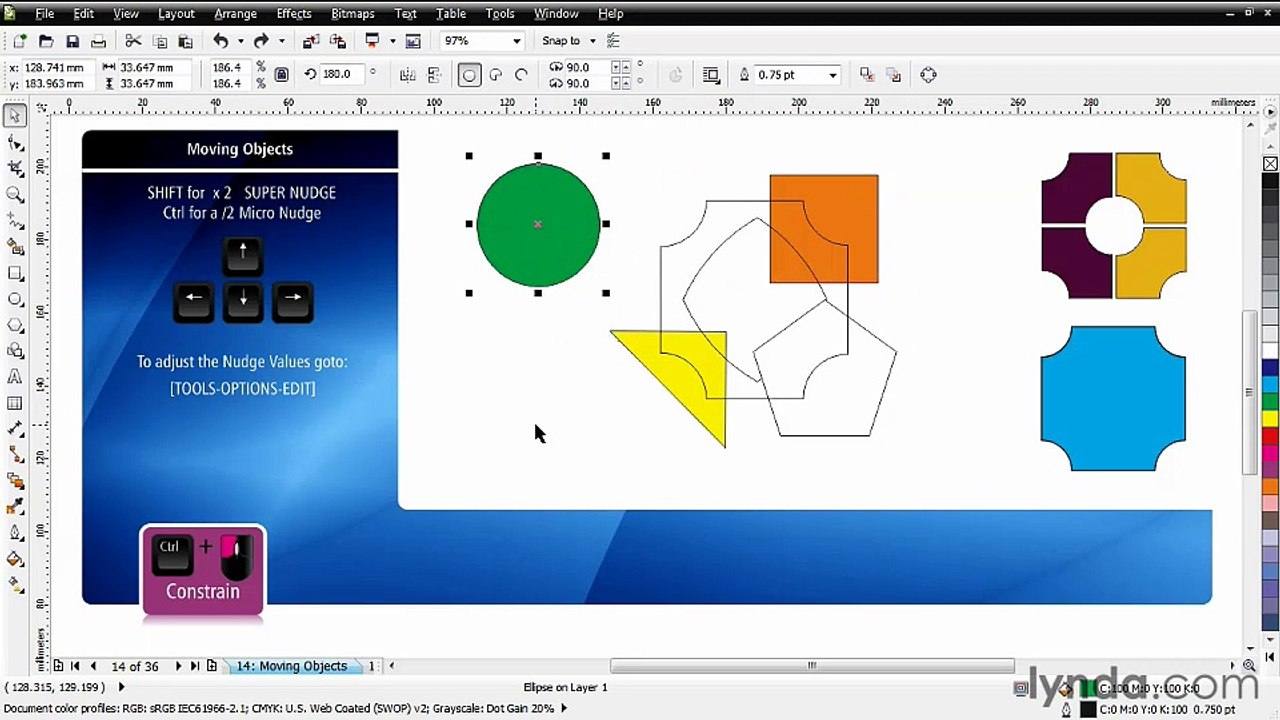1280x720 pixels.
Task: Open the Tools menu
Action: click(500, 14)
